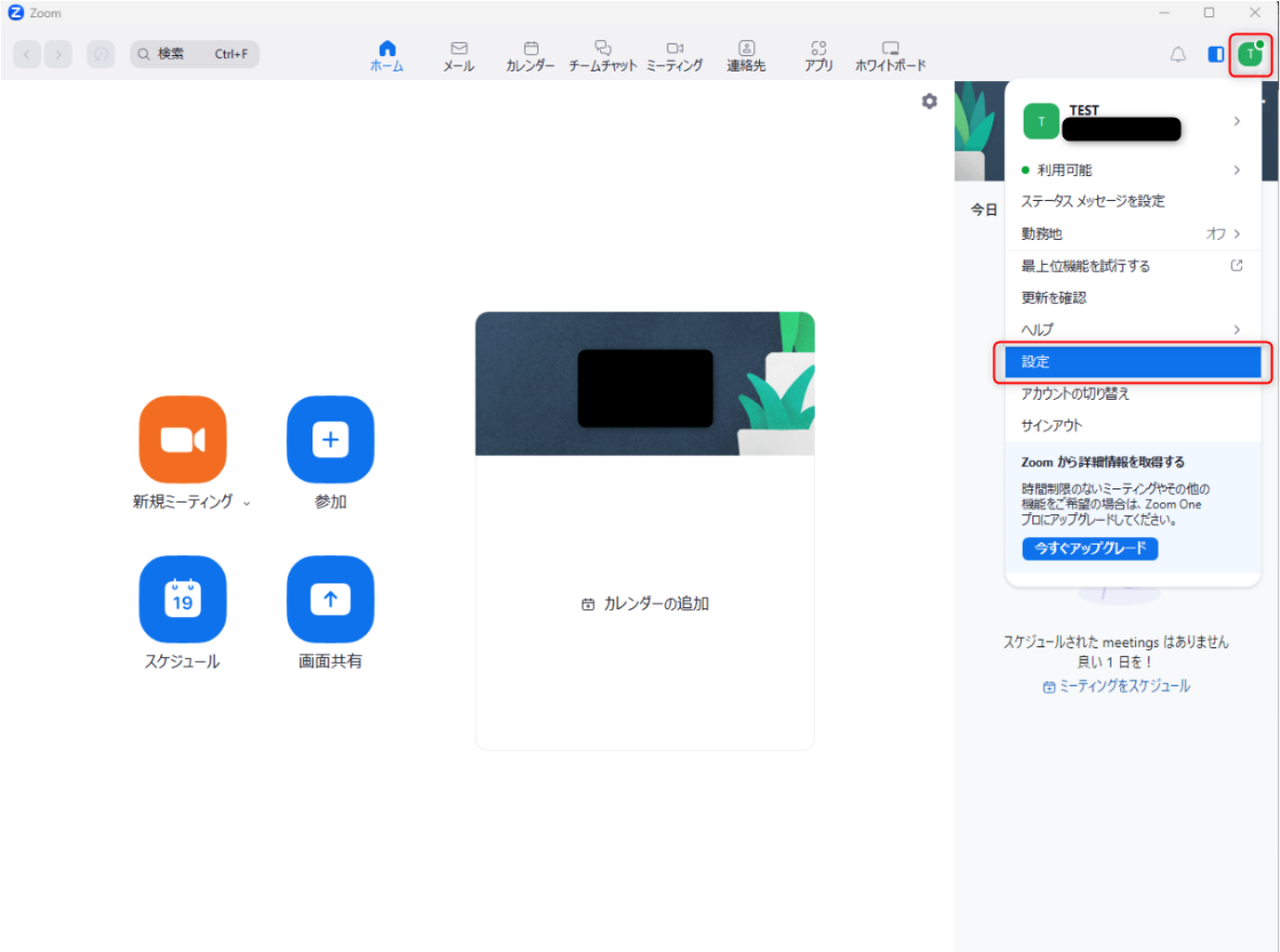
Task: Open the Schedule (スケジュール) calendar icon
Action: tap(183, 599)
